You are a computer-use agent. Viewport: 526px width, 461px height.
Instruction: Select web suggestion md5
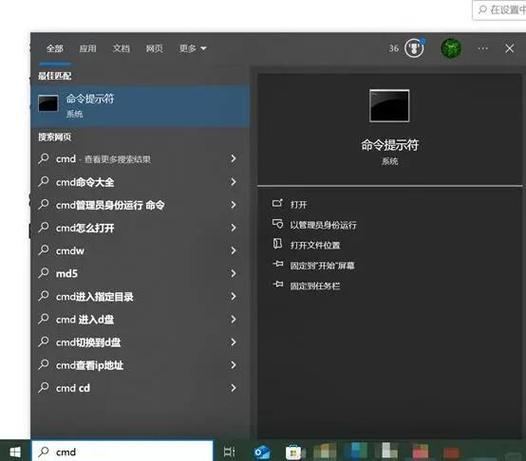(140, 273)
